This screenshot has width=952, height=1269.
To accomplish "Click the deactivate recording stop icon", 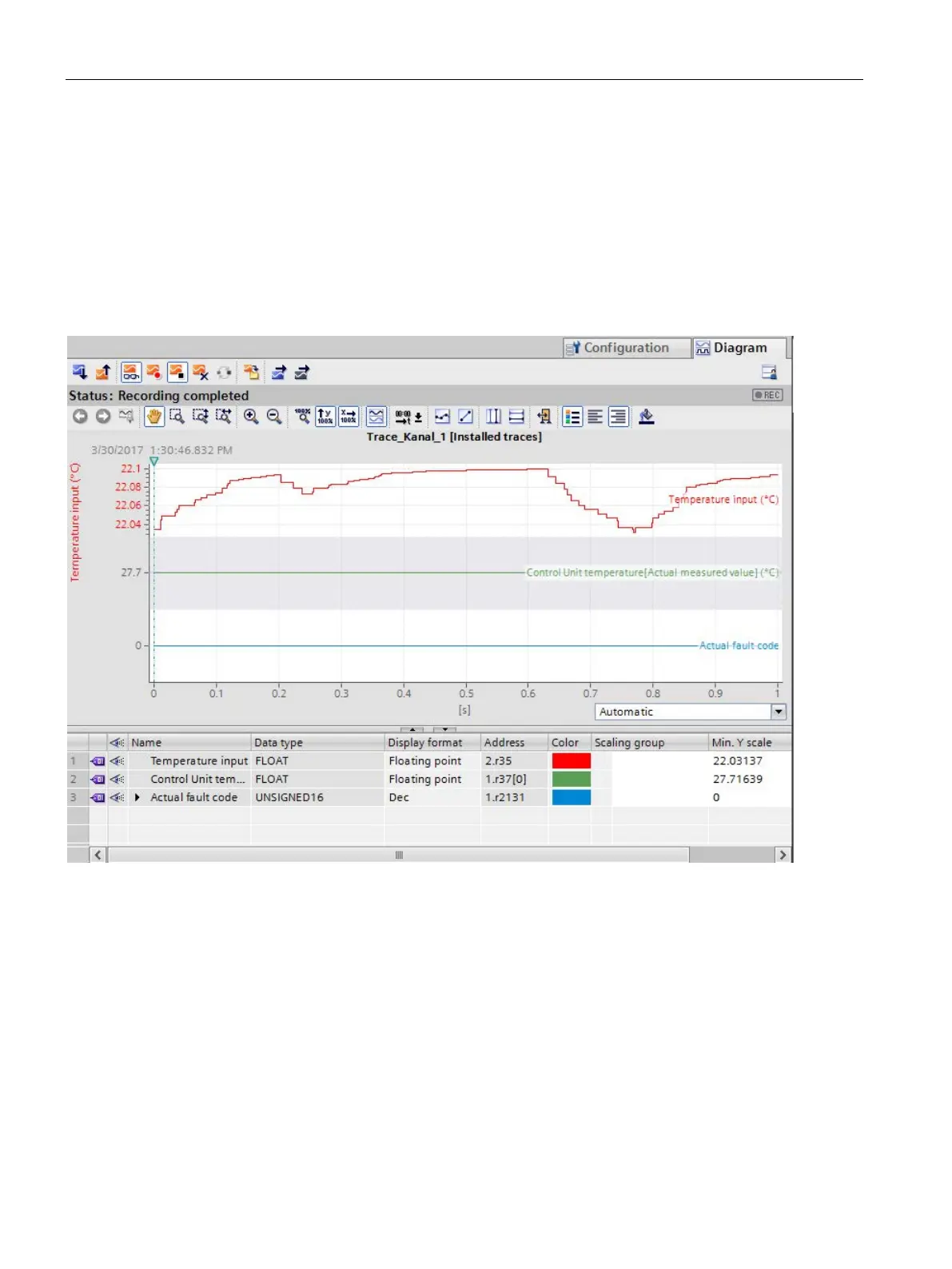I will tap(177, 373).
